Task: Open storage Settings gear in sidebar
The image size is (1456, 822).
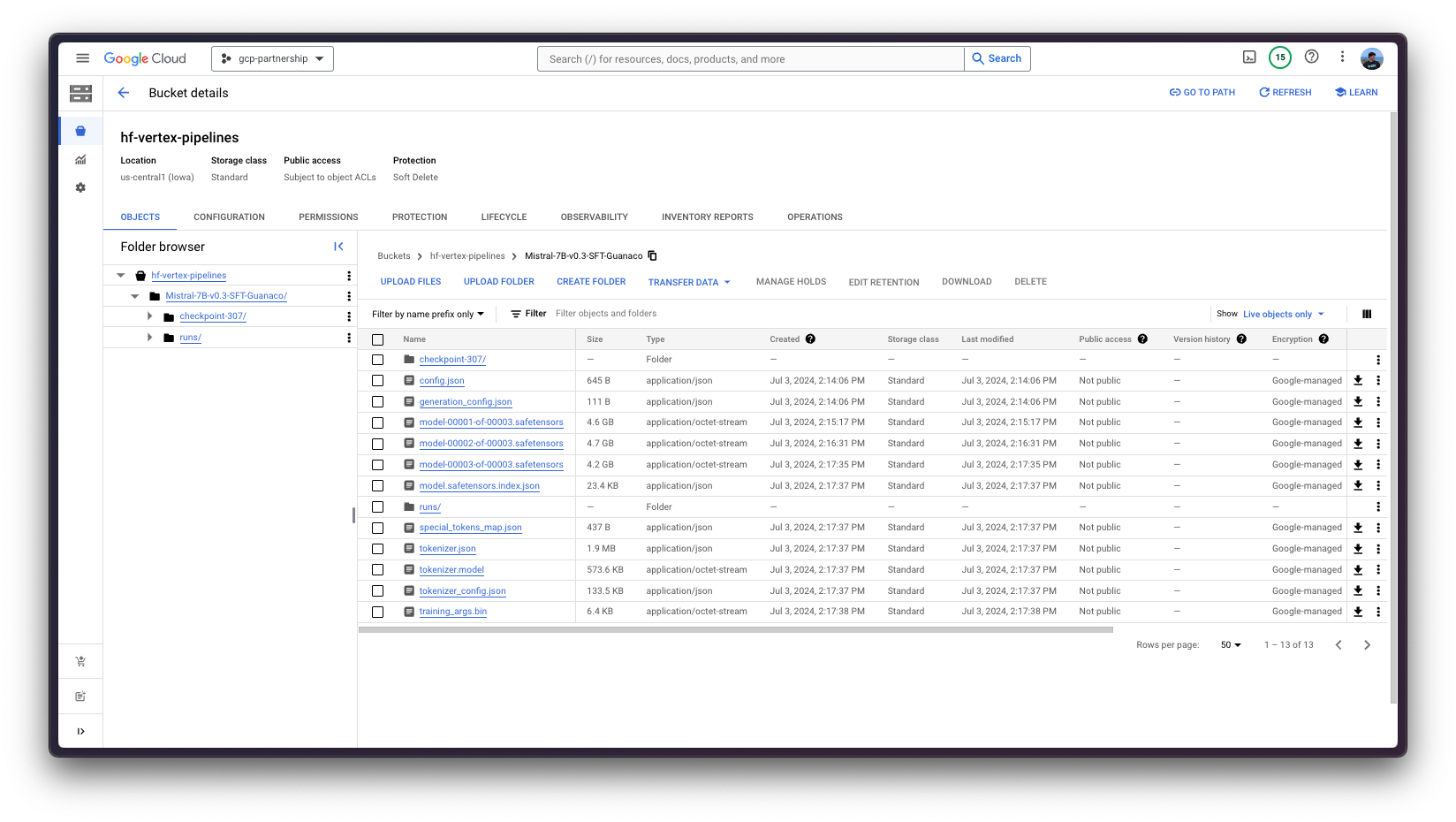Action: point(80,187)
